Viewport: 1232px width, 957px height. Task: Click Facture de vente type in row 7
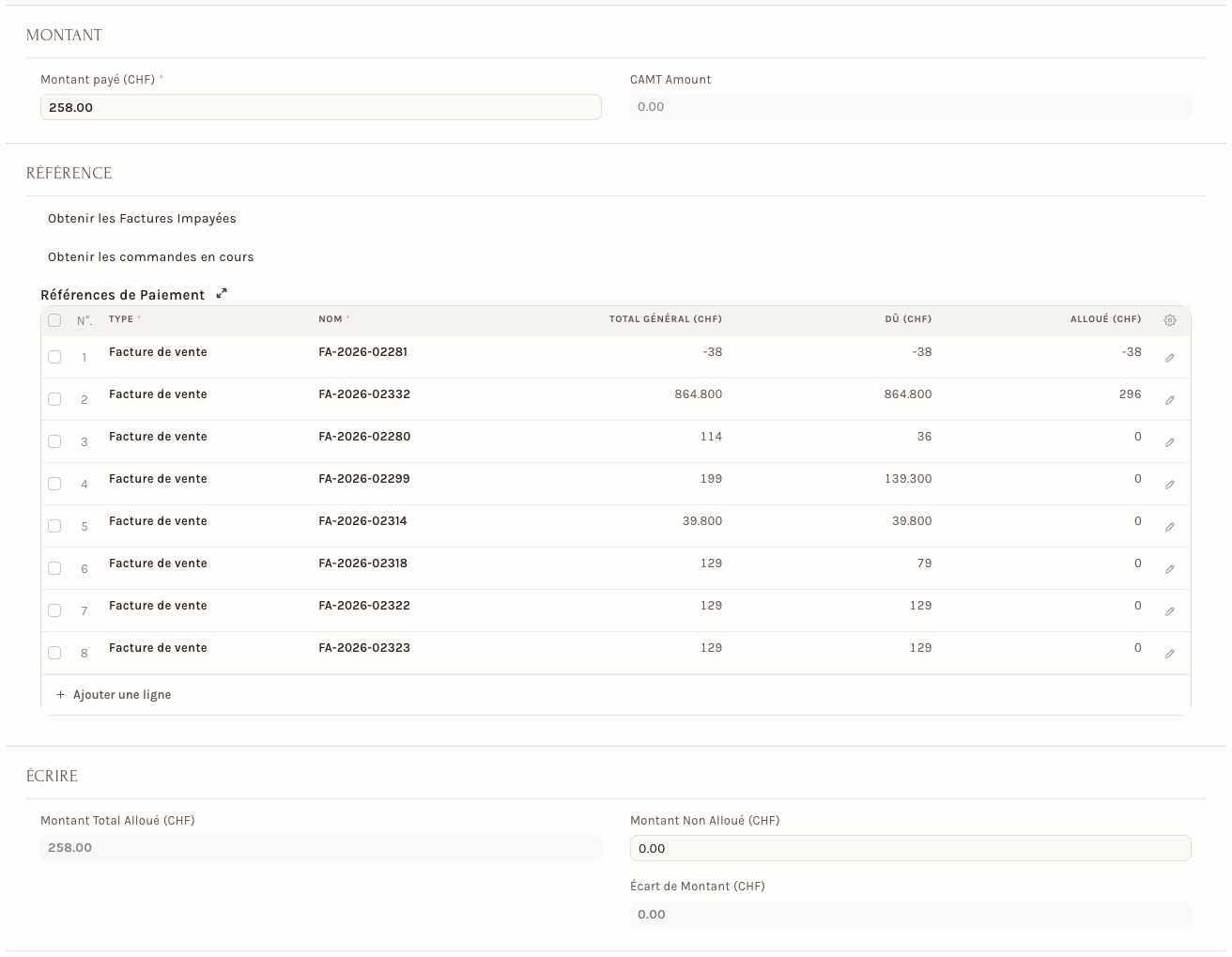[x=158, y=606]
